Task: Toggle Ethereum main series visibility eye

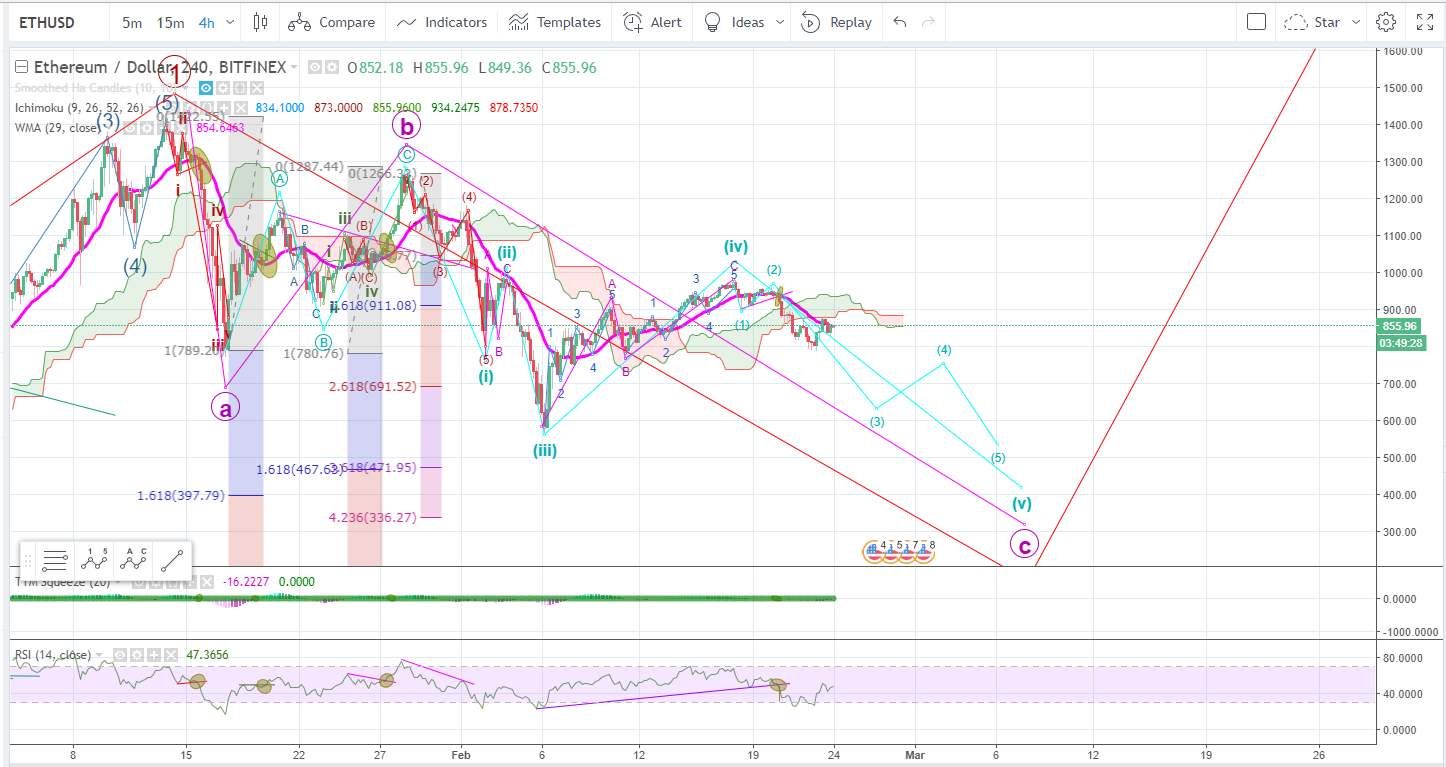Action: [x=314, y=68]
